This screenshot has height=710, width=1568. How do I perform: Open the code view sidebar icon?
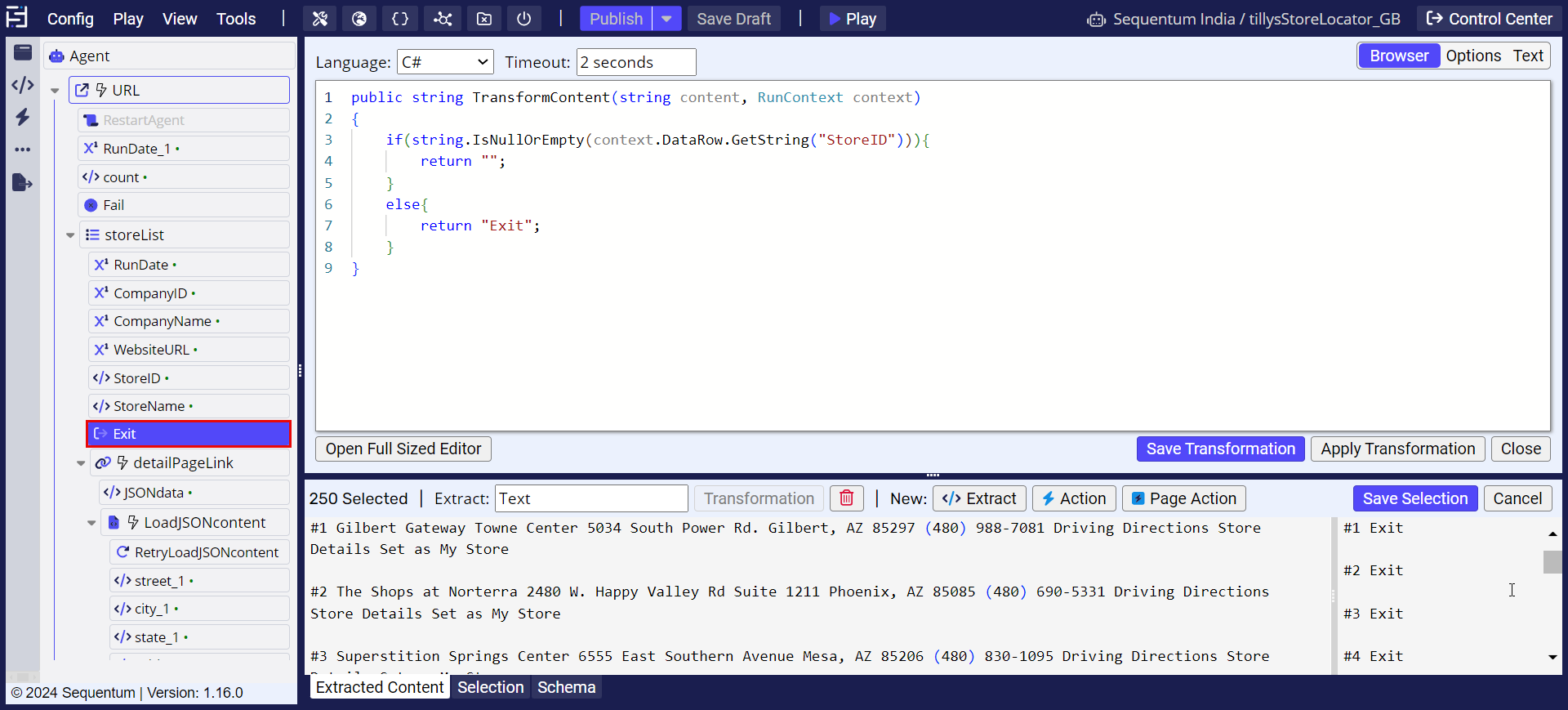(x=23, y=85)
